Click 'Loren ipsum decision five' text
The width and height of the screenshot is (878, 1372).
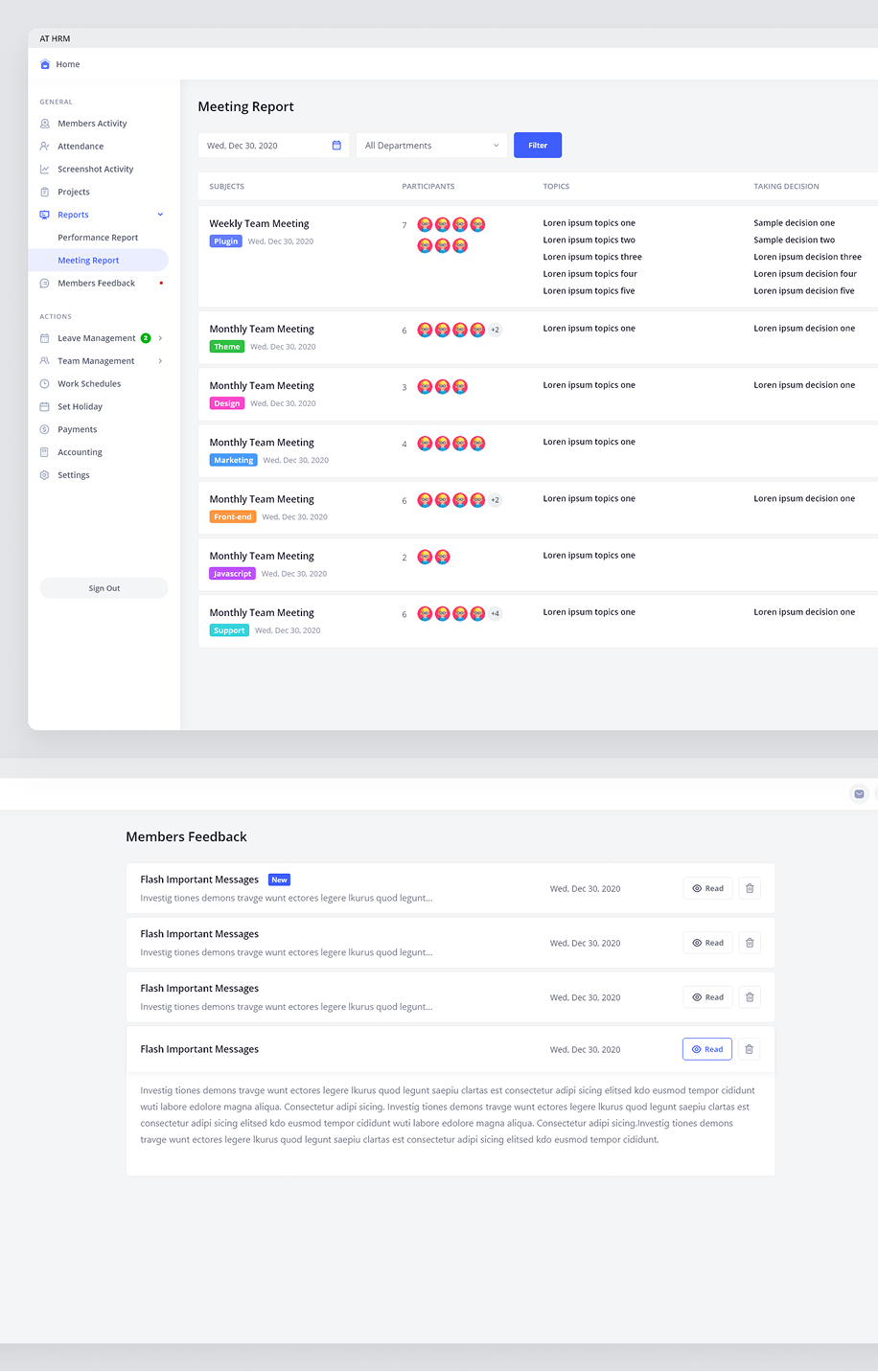(x=804, y=291)
